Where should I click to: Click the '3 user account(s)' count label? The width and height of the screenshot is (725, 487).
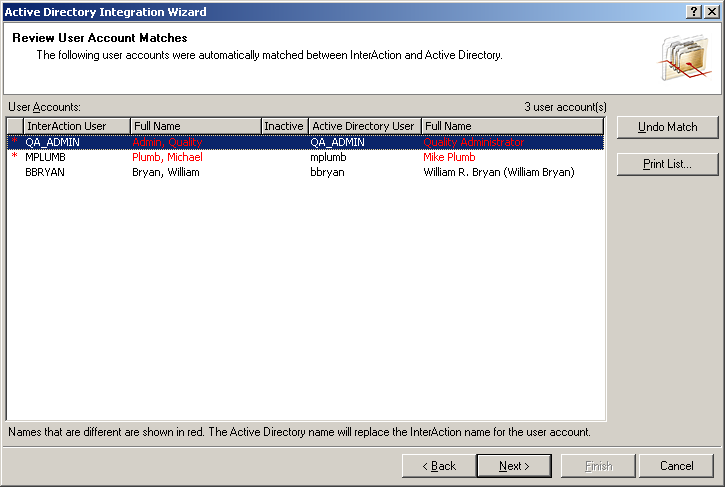point(565,107)
